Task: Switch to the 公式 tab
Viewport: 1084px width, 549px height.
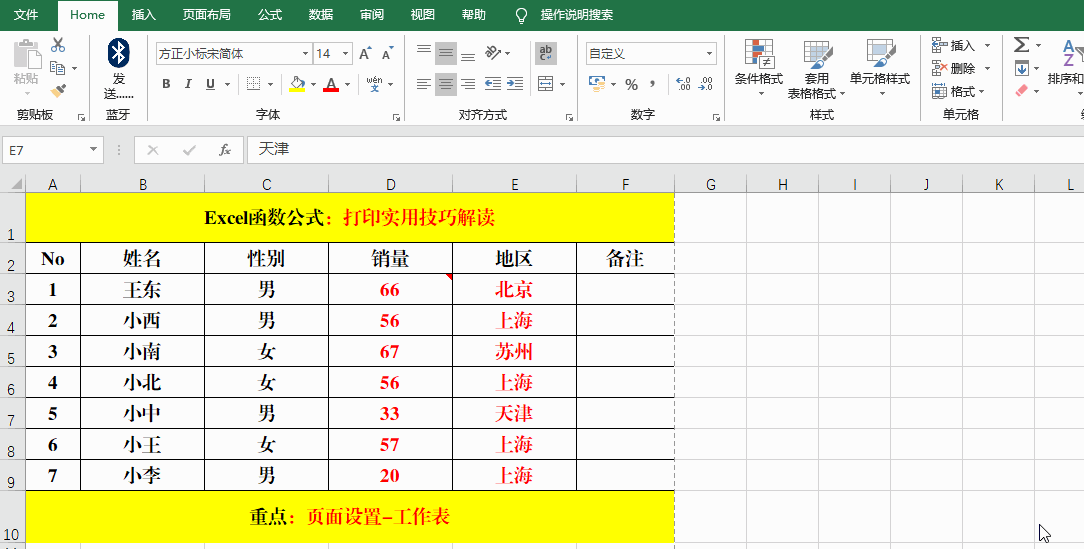Action: tap(270, 15)
